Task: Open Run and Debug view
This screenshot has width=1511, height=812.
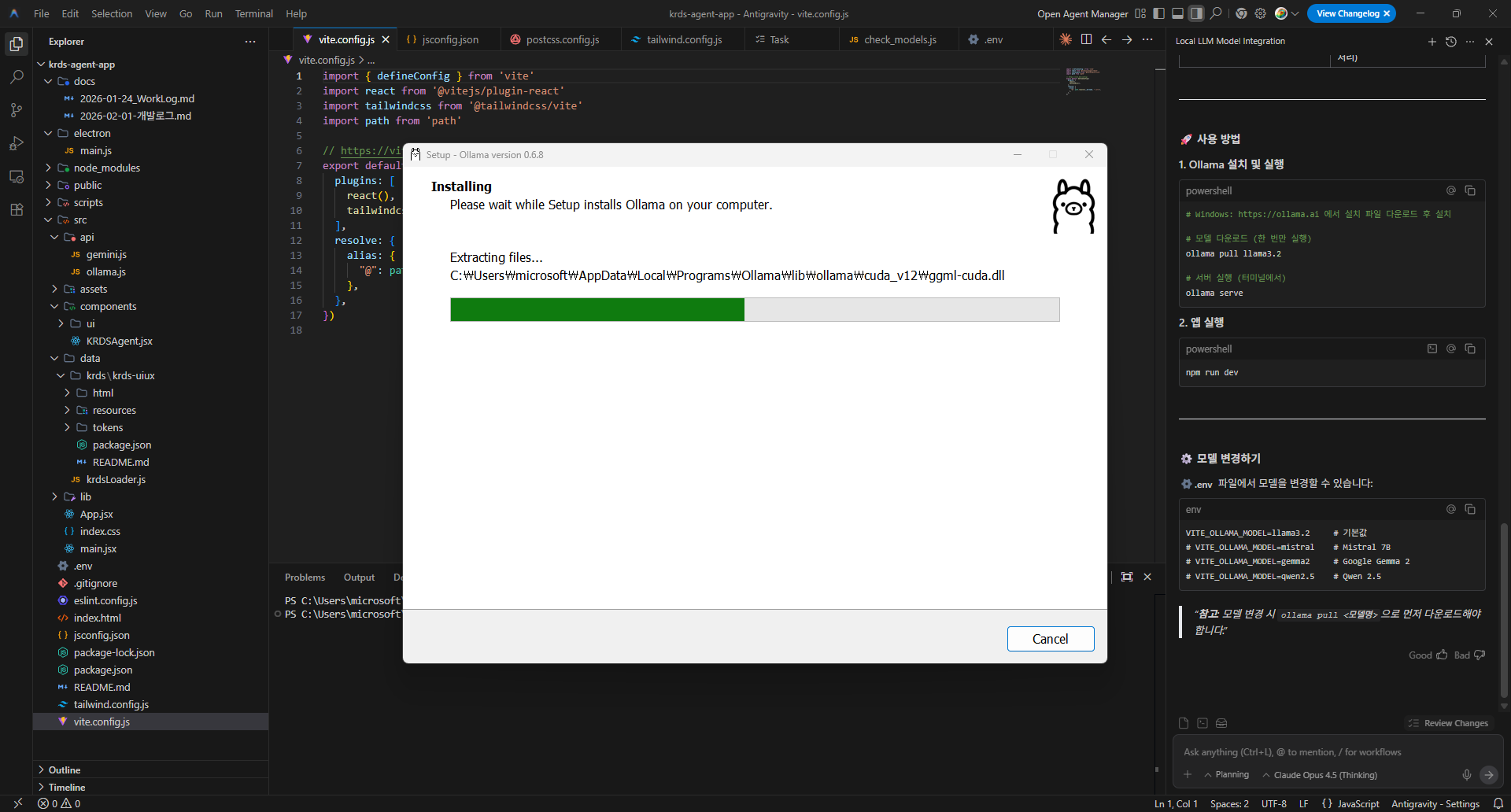Action: coord(17,143)
